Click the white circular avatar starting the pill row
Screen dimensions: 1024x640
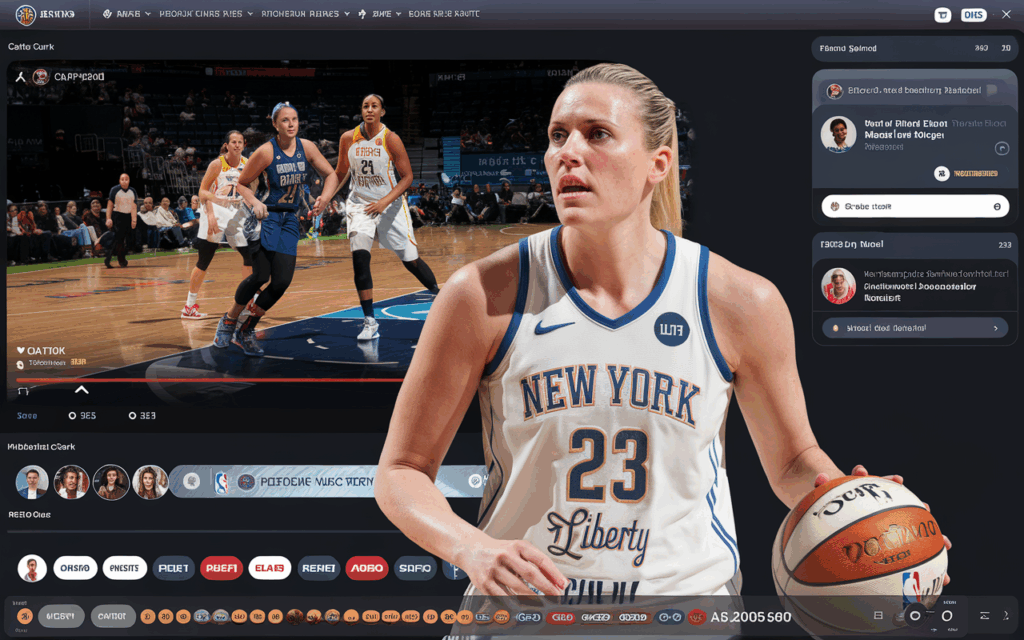point(32,568)
